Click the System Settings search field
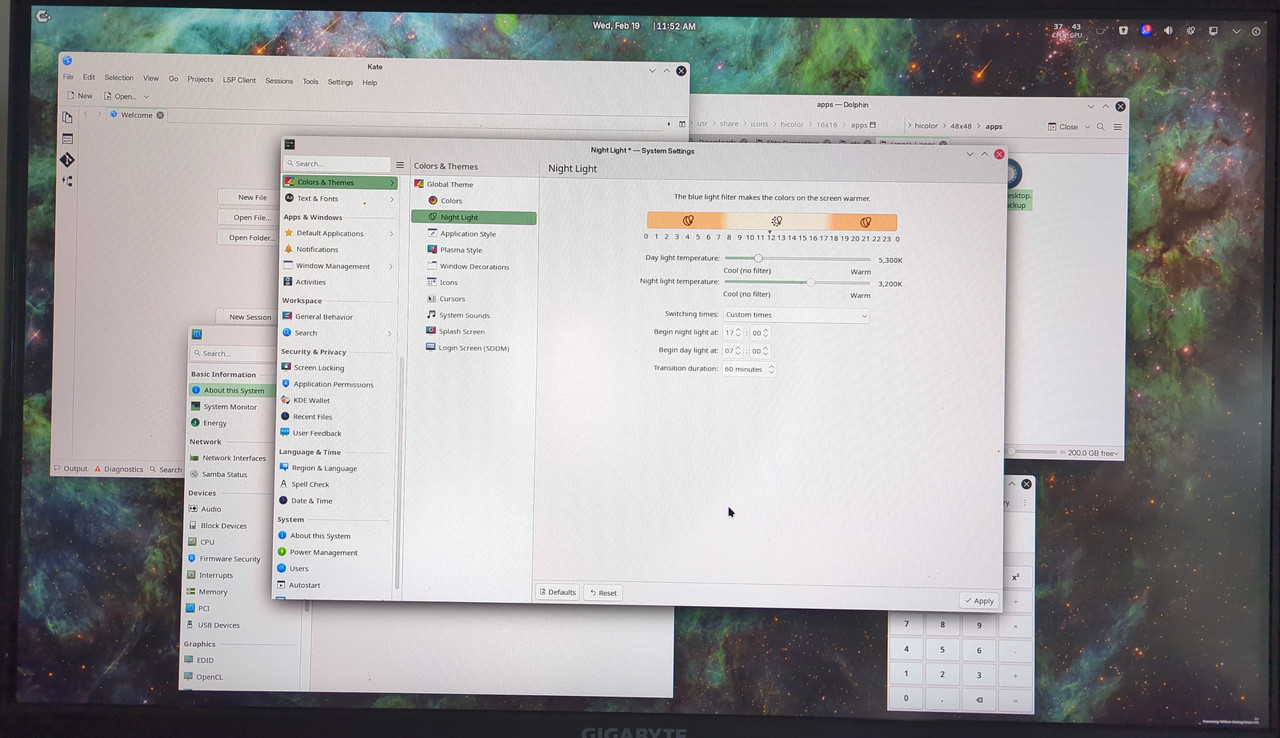This screenshot has height=738, width=1280. click(337, 164)
